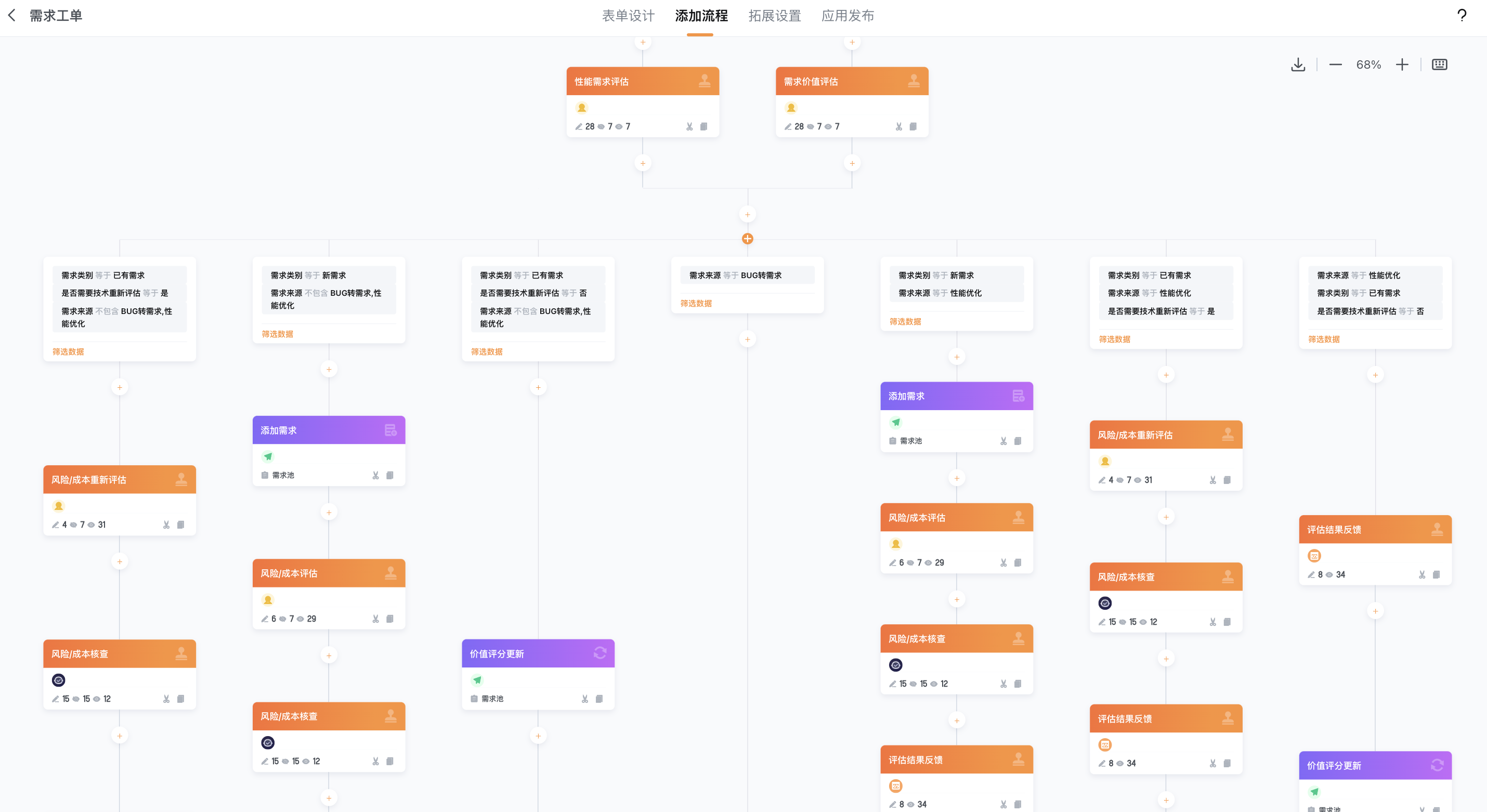Click 筛选数据 link under BUG转需求 condition
This screenshot has width=1487, height=812.
point(696,304)
